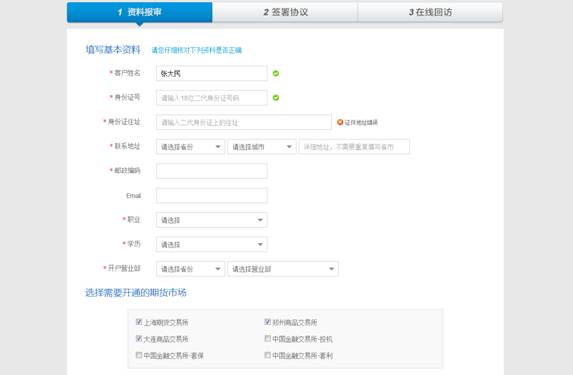Expand the 学历 education dropdown

pyautogui.click(x=212, y=245)
